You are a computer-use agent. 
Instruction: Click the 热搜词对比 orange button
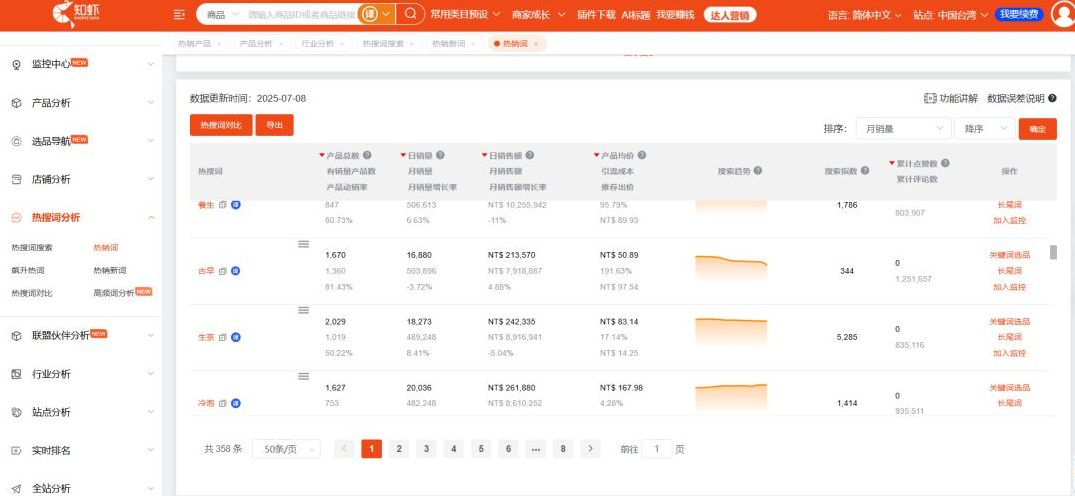tap(221, 126)
